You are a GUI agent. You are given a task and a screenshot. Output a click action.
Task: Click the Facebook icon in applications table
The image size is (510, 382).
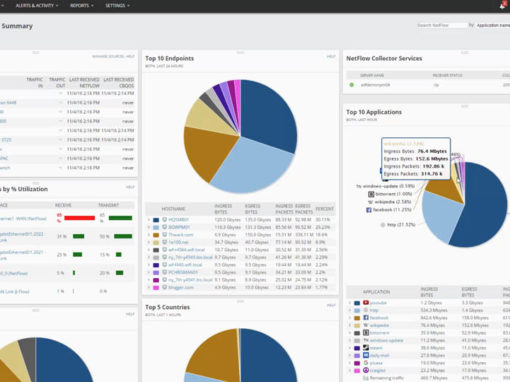click(x=366, y=318)
